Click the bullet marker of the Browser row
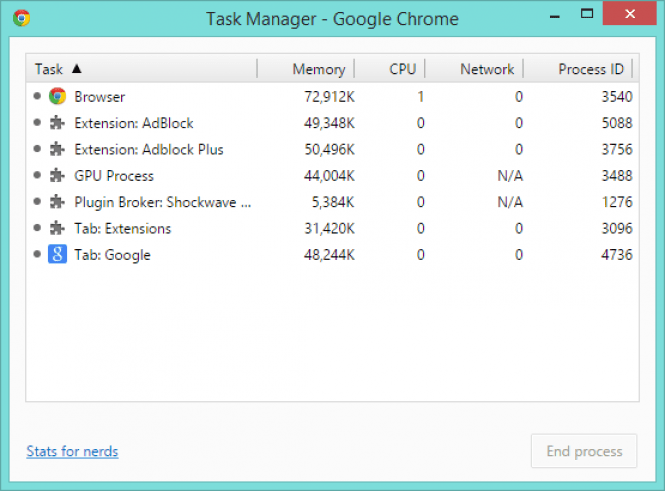The image size is (665, 491). pos(37,96)
